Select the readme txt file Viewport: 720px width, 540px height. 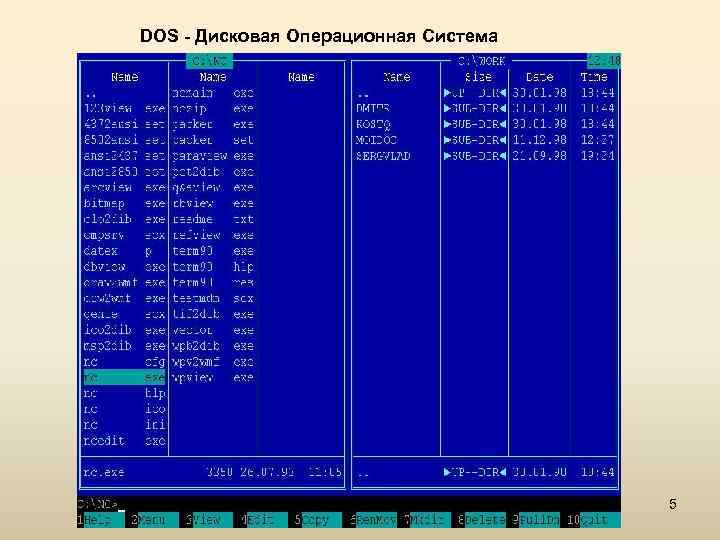[x=213, y=219]
